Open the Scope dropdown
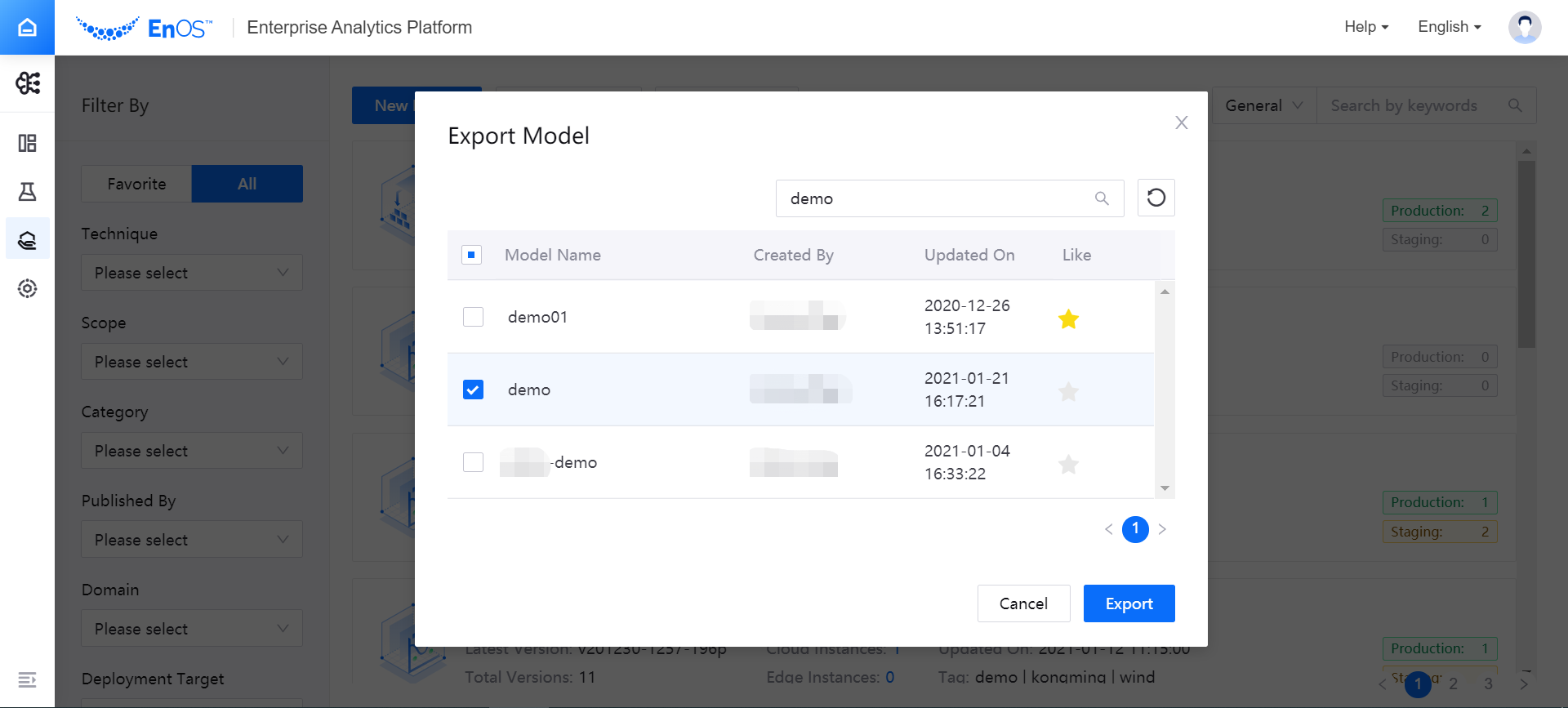 [192, 362]
